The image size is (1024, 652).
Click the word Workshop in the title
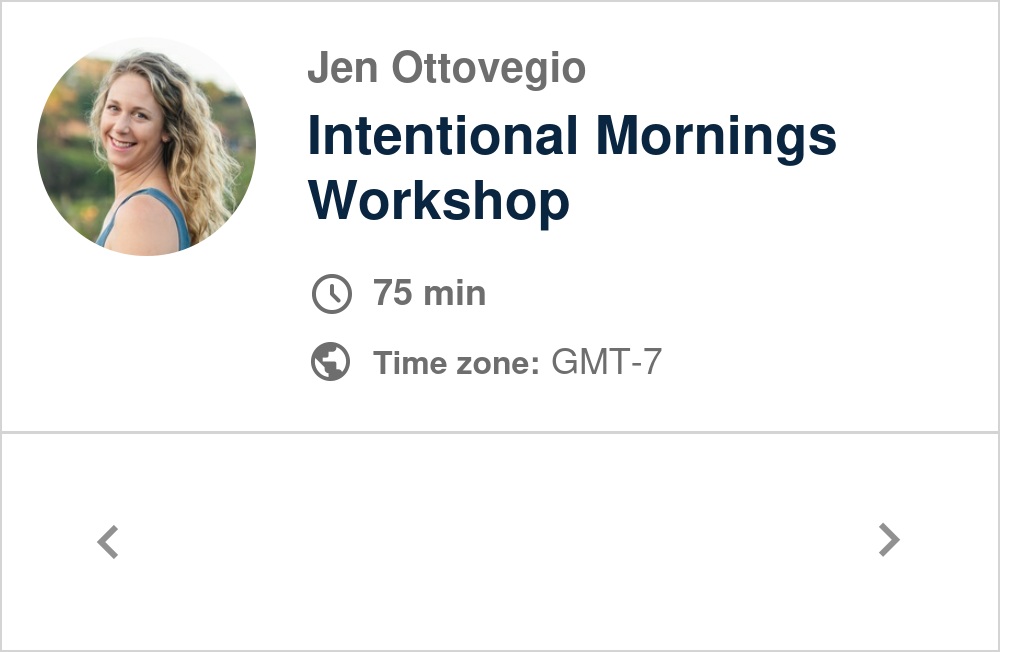pyautogui.click(x=439, y=200)
